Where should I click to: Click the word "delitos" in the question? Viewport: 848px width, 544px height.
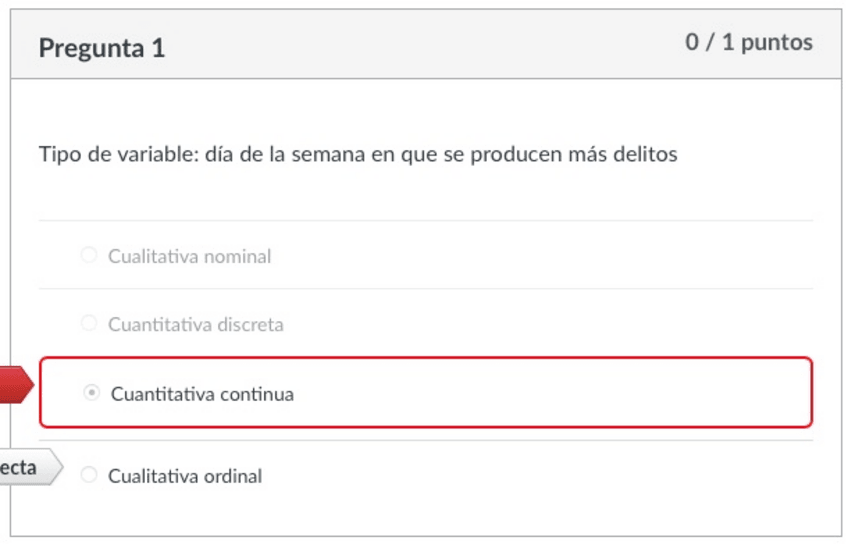click(646, 155)
